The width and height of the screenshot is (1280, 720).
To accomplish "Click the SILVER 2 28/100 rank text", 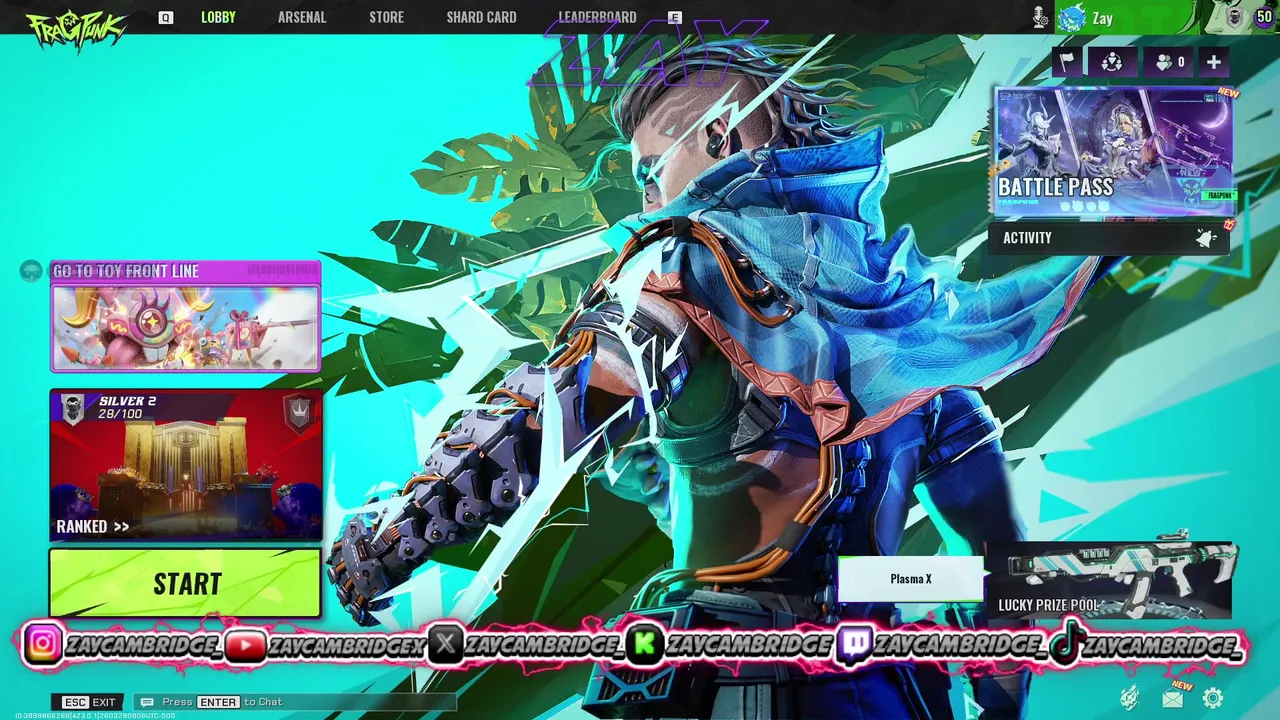I will 127,407.
